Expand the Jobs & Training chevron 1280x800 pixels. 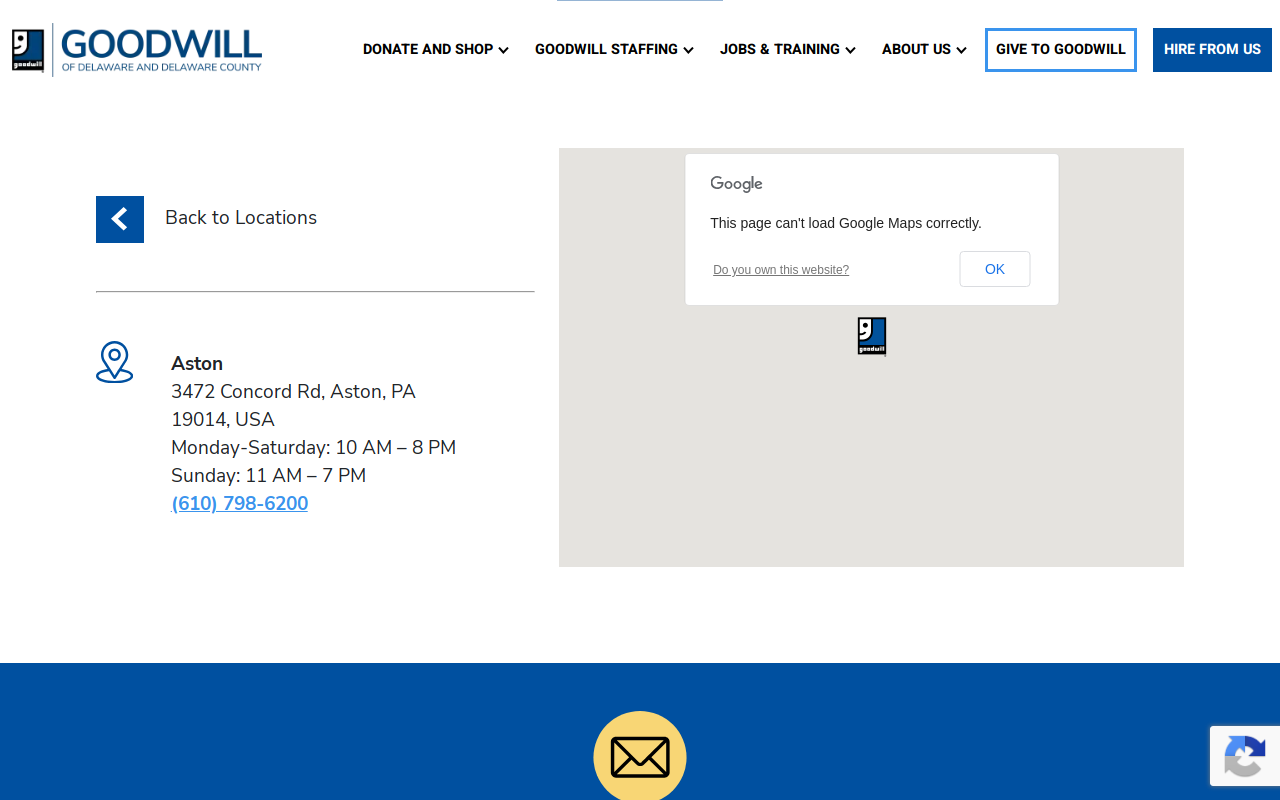click(x=850, y=50)
